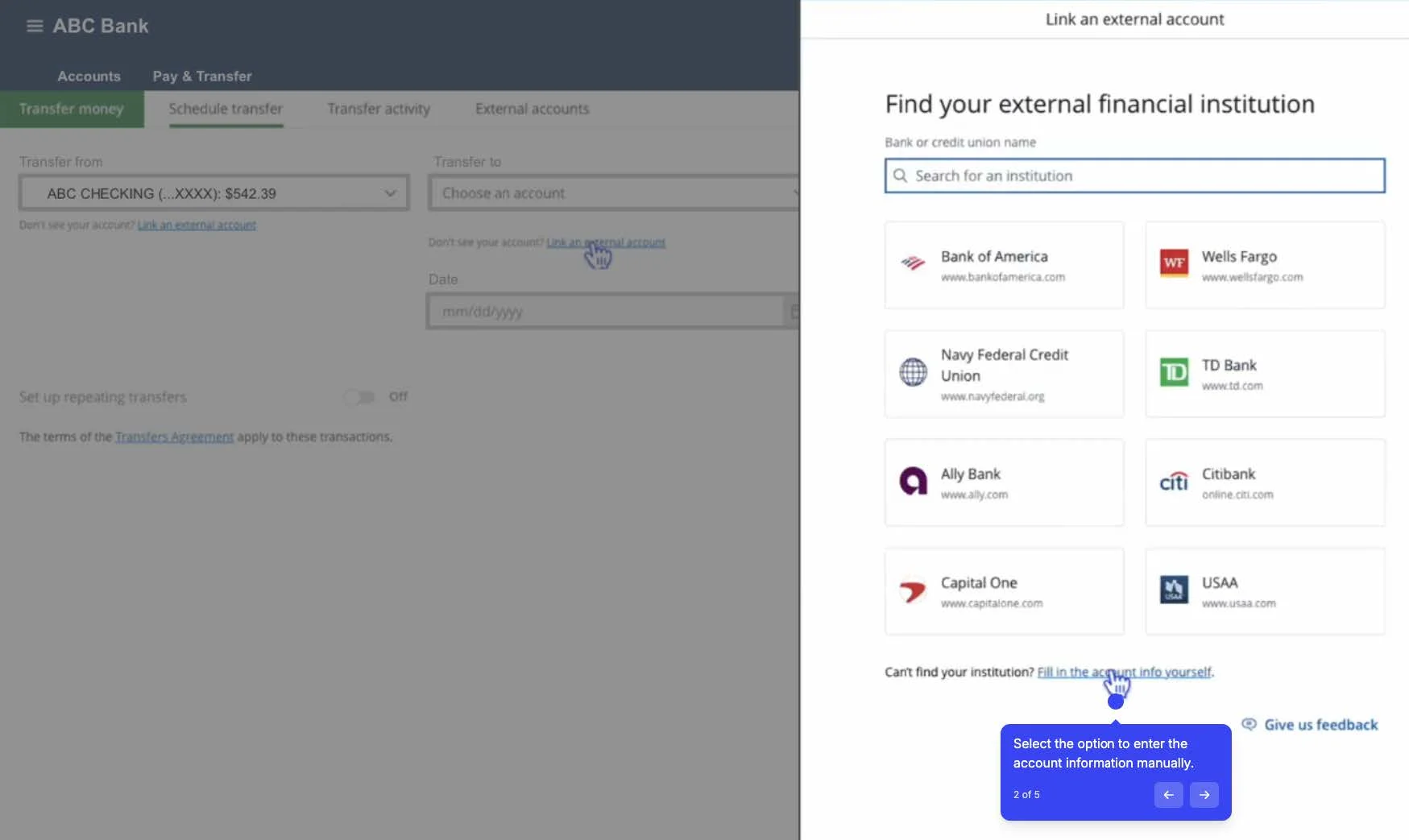Click the '2 of 5' step counter
The image size is (1409, 840).
1026,794
